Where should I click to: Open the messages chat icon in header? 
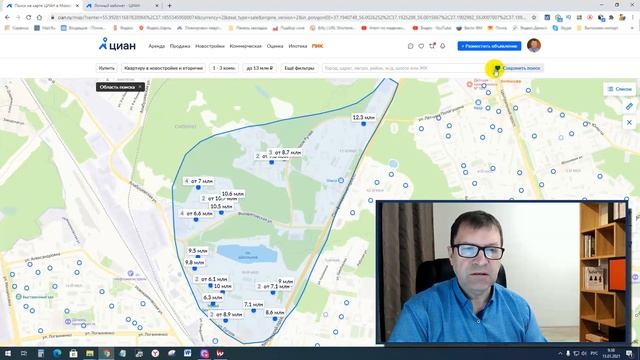coord(411,46)
